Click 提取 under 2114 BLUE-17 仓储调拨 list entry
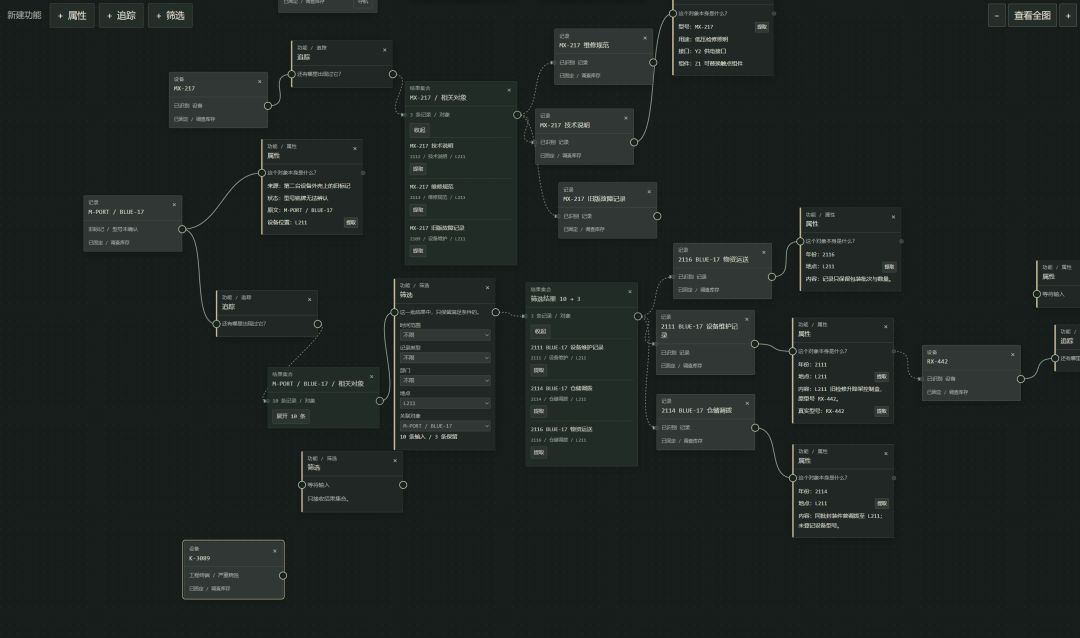This screenshot has height=638, width=1080. [x=539, y=411]
